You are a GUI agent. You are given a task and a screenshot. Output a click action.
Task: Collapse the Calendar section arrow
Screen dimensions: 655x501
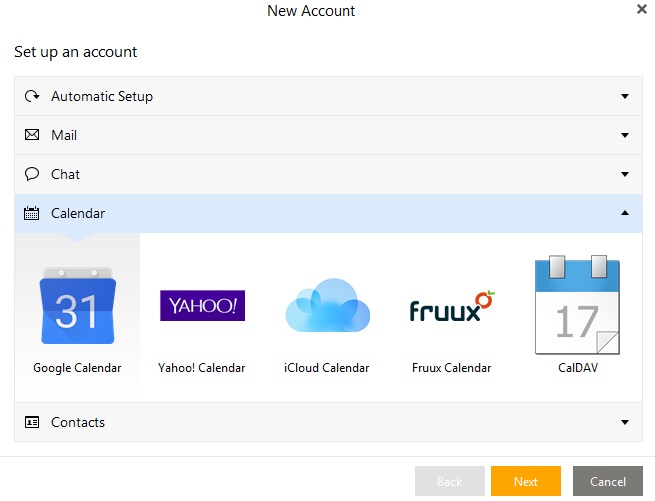625,213
